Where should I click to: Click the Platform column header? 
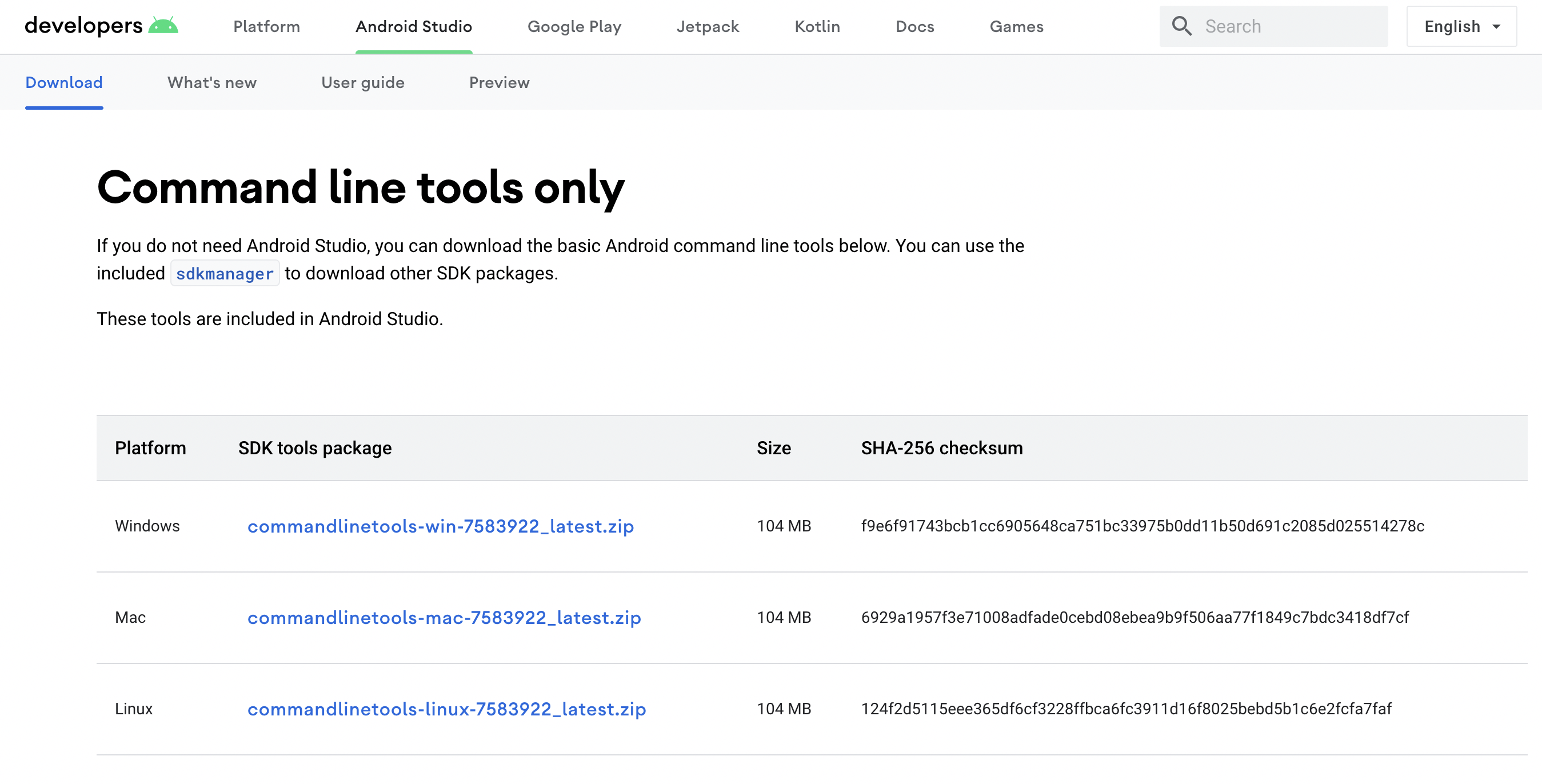click(150, 448)
